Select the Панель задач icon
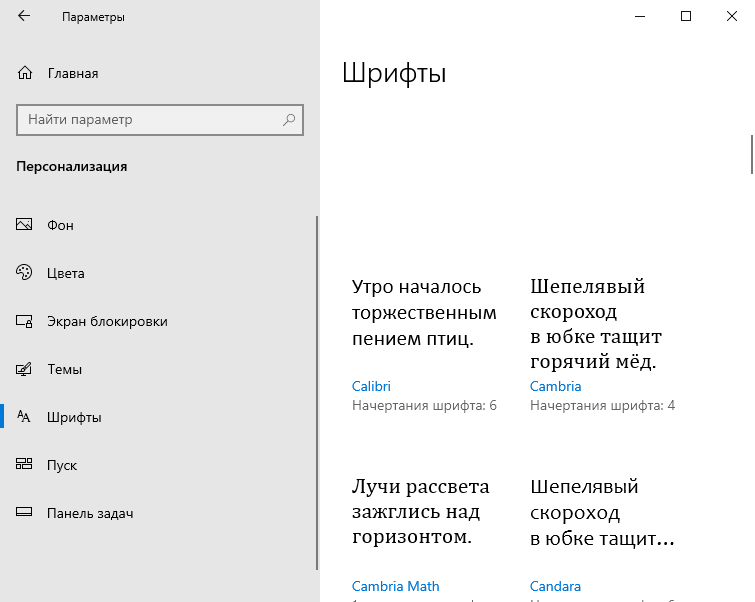The width and height of the screenshot is (755, 602). [x=24, y=512]
